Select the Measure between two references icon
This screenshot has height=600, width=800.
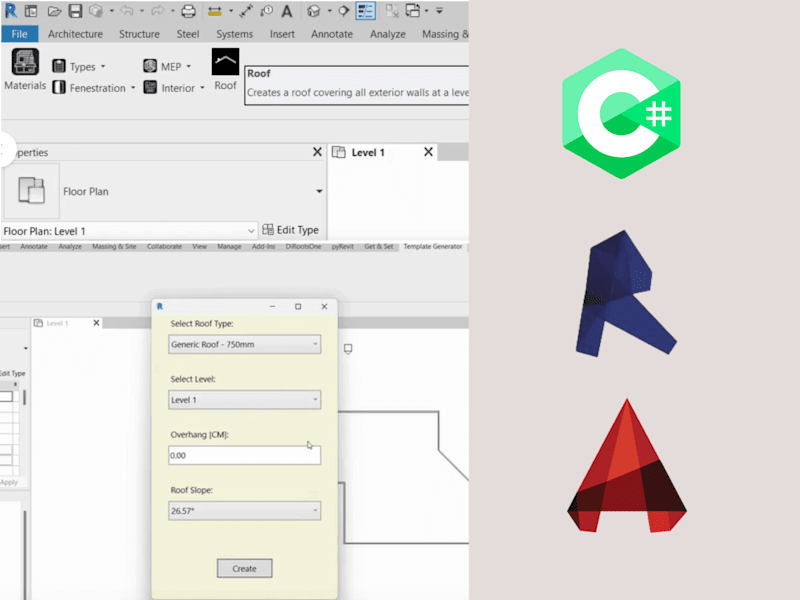(215, 11)
